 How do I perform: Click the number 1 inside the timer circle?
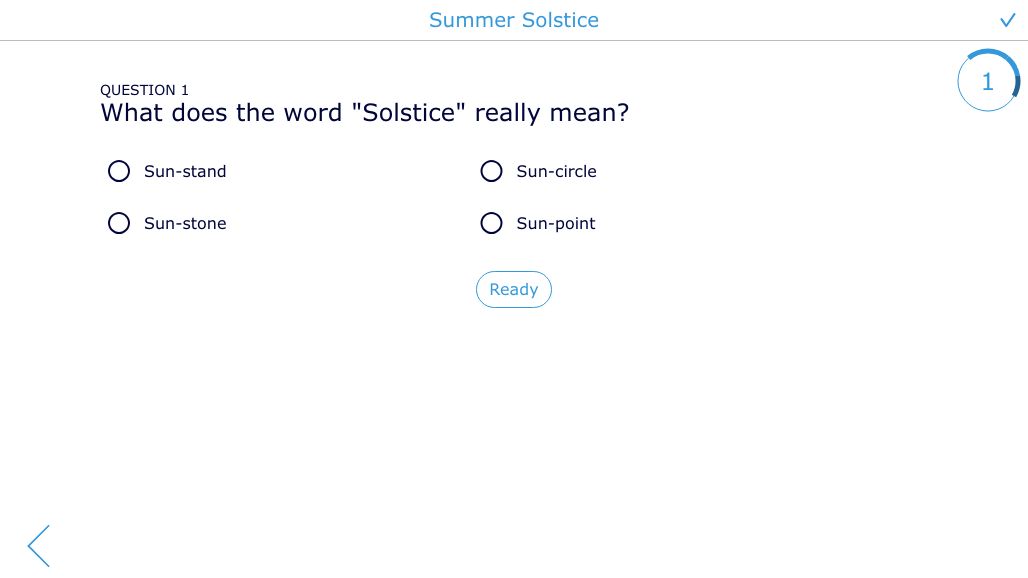click(988, 82)
